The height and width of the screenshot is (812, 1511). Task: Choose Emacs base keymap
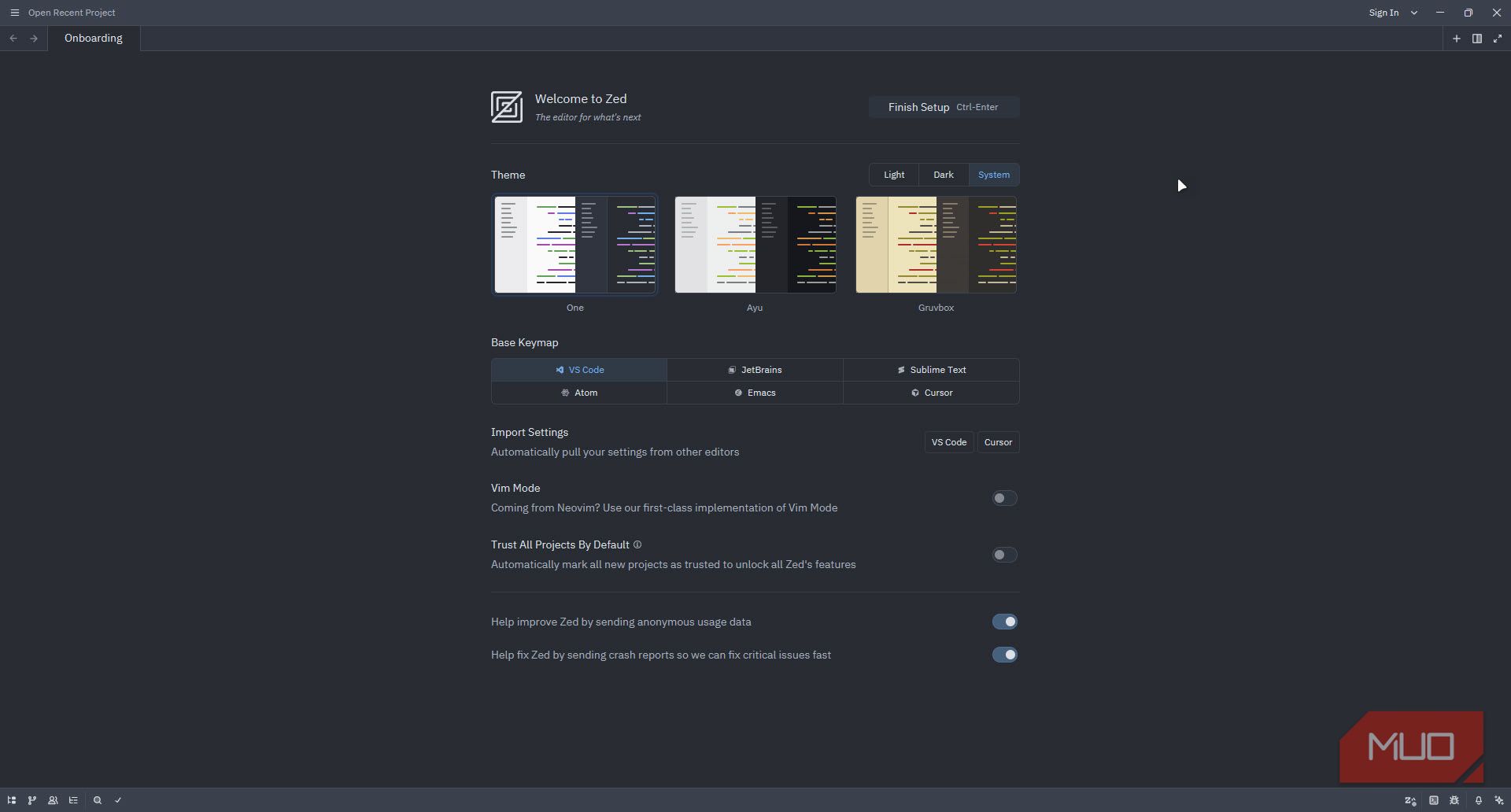click(x=755, y=393)
